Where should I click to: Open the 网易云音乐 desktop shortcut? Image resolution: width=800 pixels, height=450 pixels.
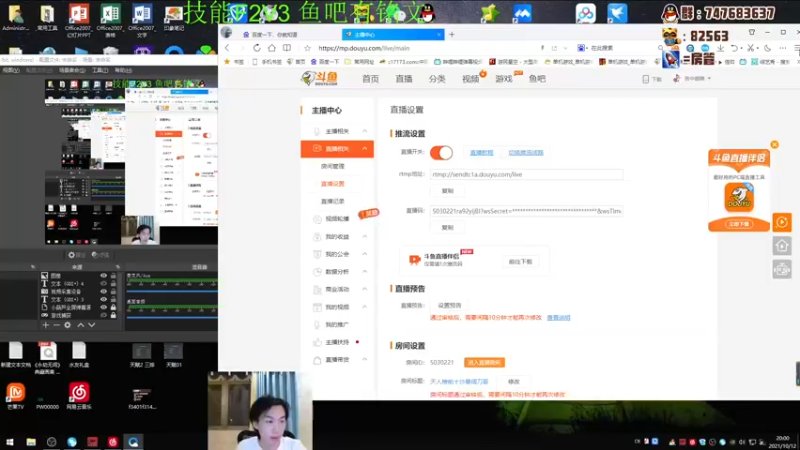coord(79,395)
